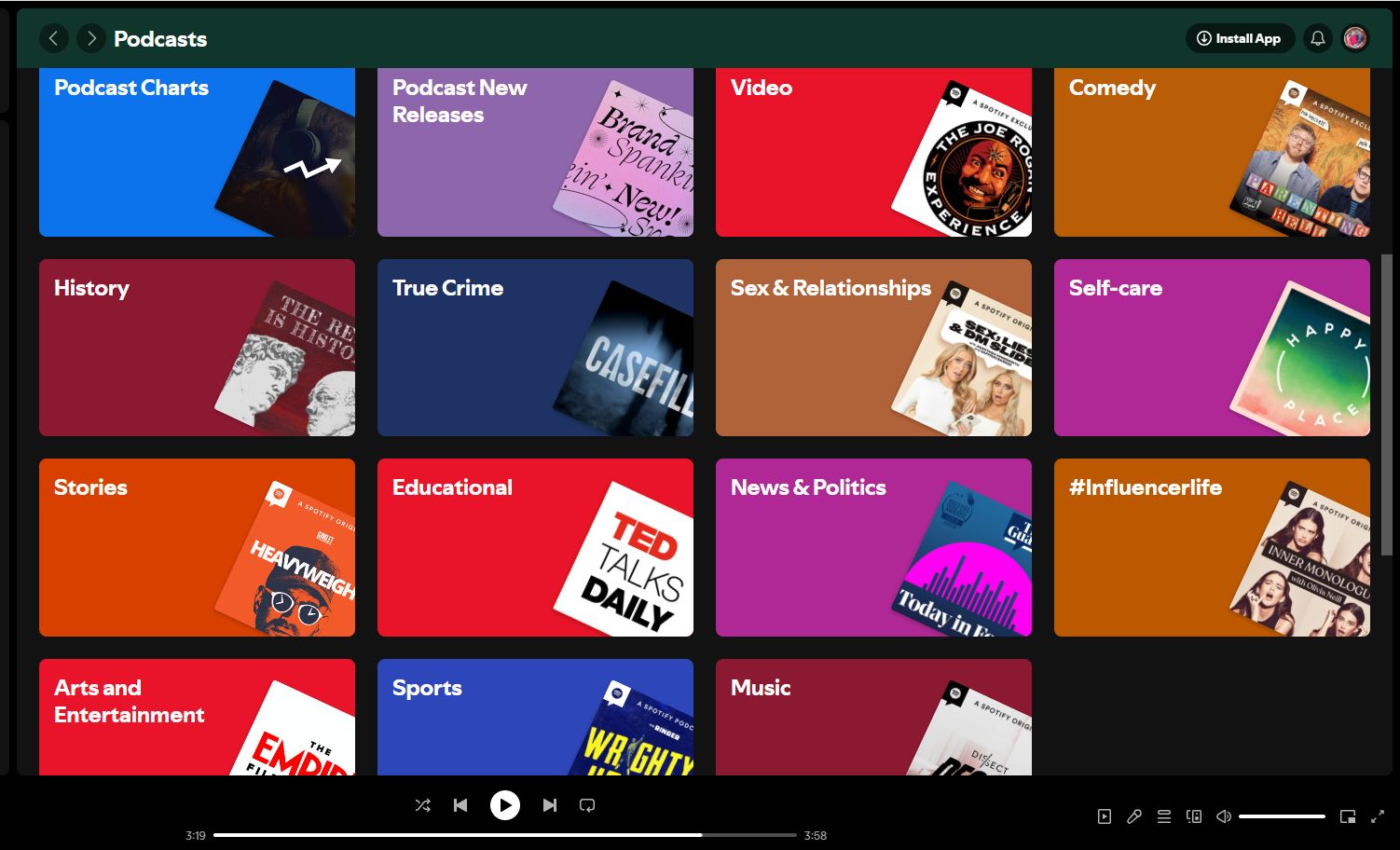Open lyrics with the microphone icon
This screenshot has width=1400, height=850.
1134,816
